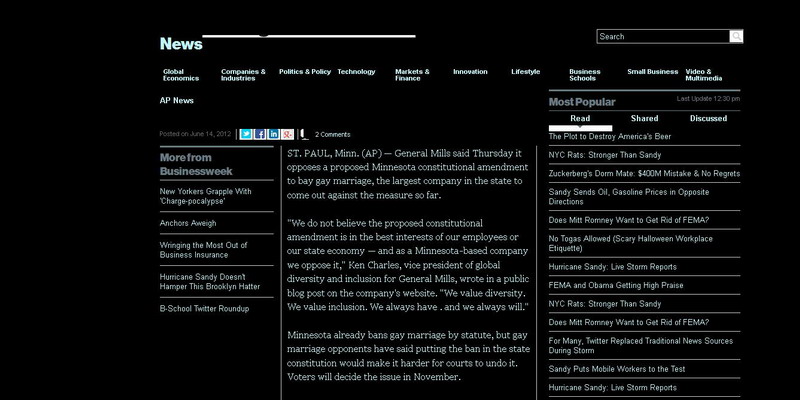
Task: Open 'Twitter Replaced Traditional News Sources' story
Action: [641, 345]
